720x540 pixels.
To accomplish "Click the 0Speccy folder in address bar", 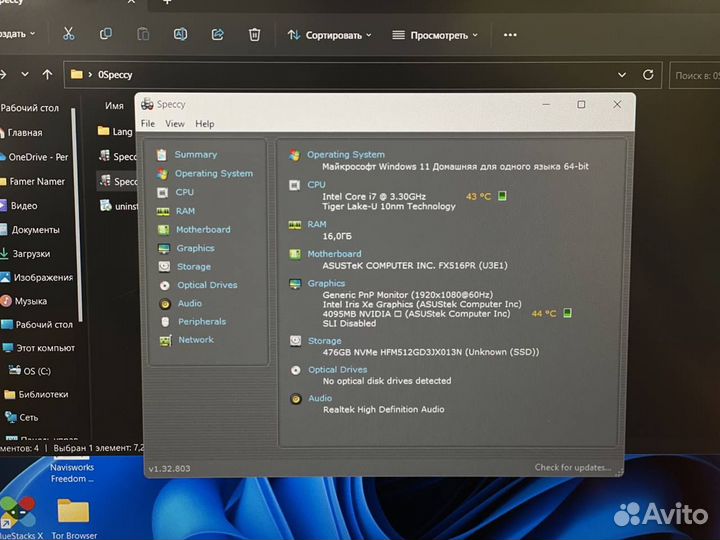I will pos(115,75).
